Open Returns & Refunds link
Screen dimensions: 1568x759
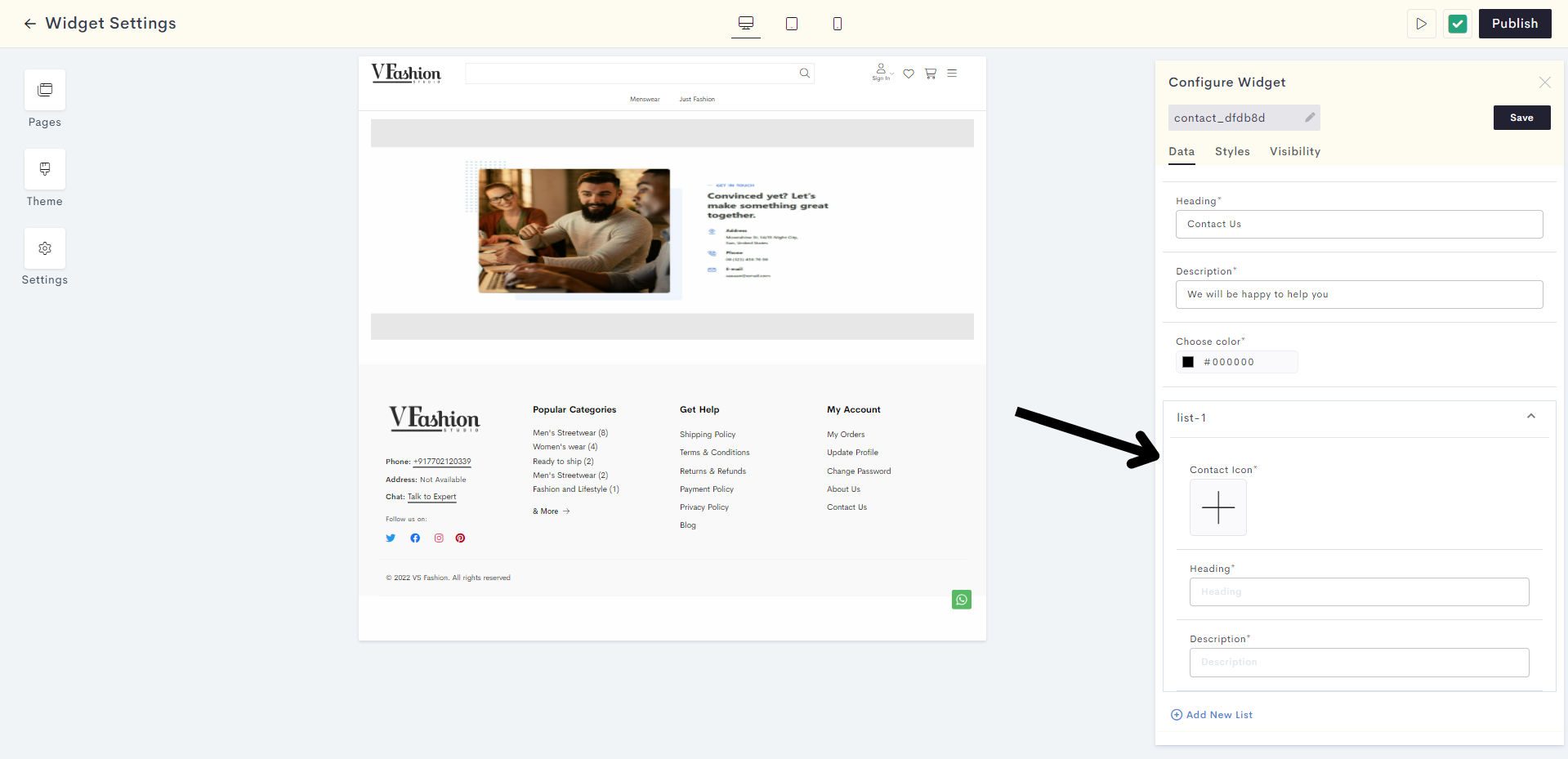tap(713, 471)
